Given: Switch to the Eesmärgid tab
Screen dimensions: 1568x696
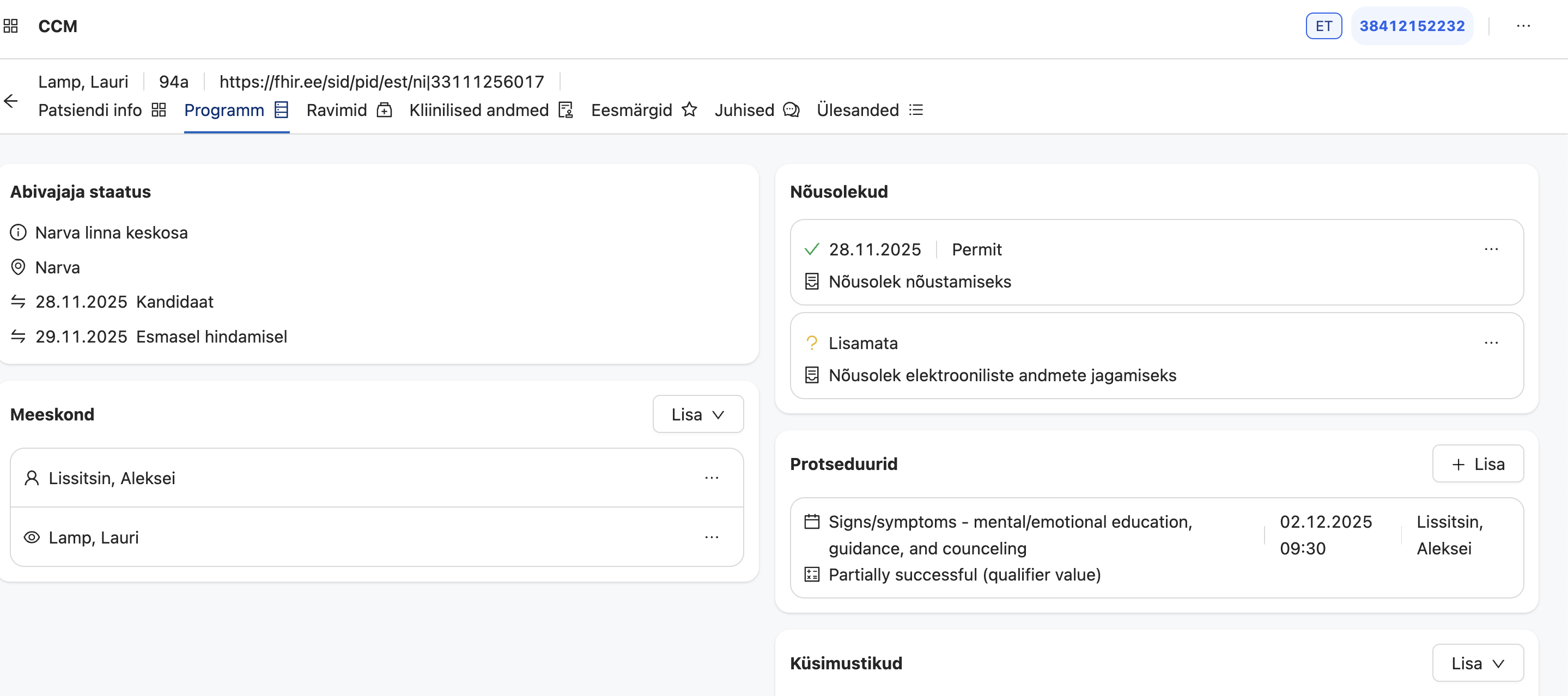Looking at the screenshot, I should coord(631,110).
